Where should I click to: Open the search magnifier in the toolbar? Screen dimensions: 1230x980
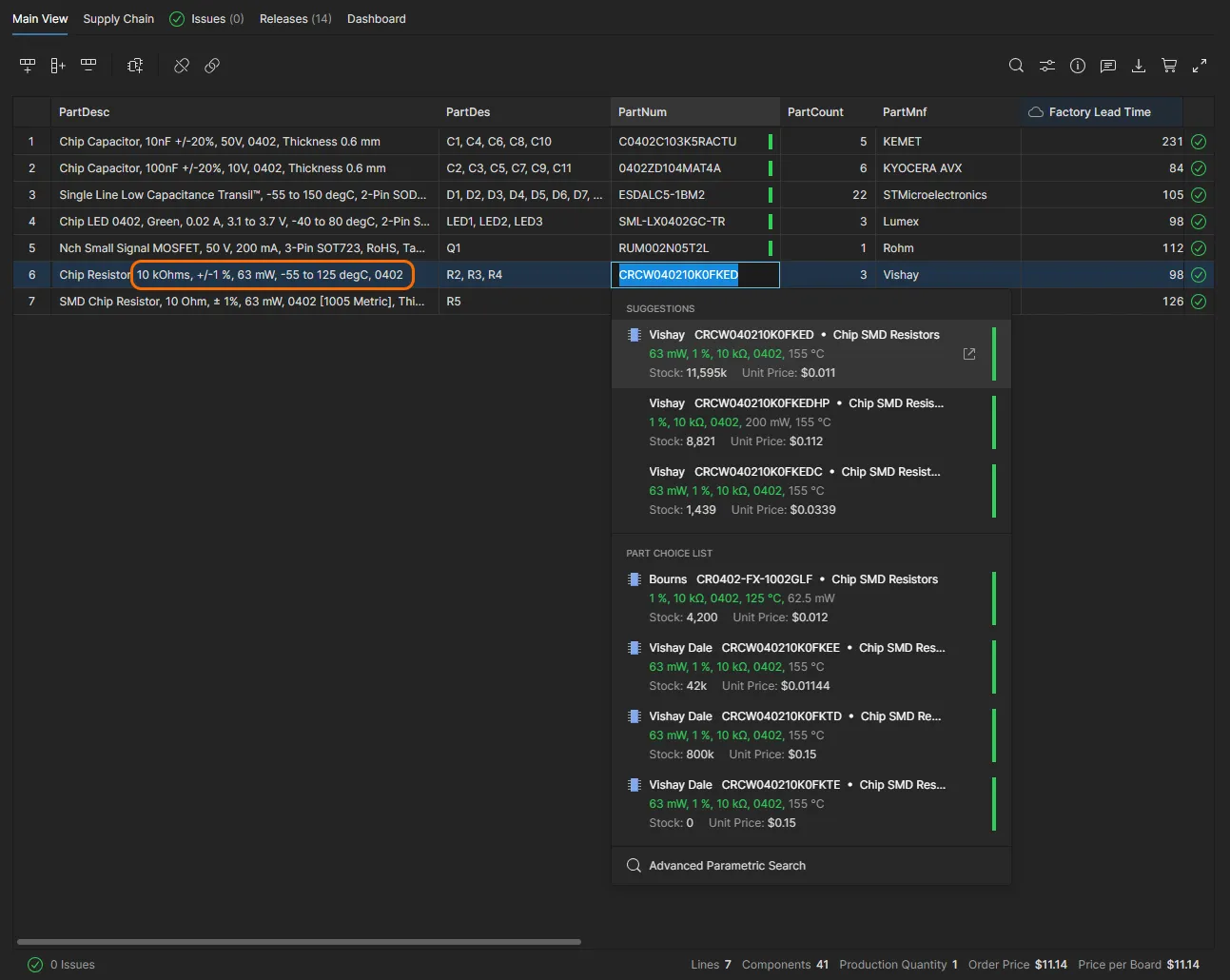[x=1016, y=66]
